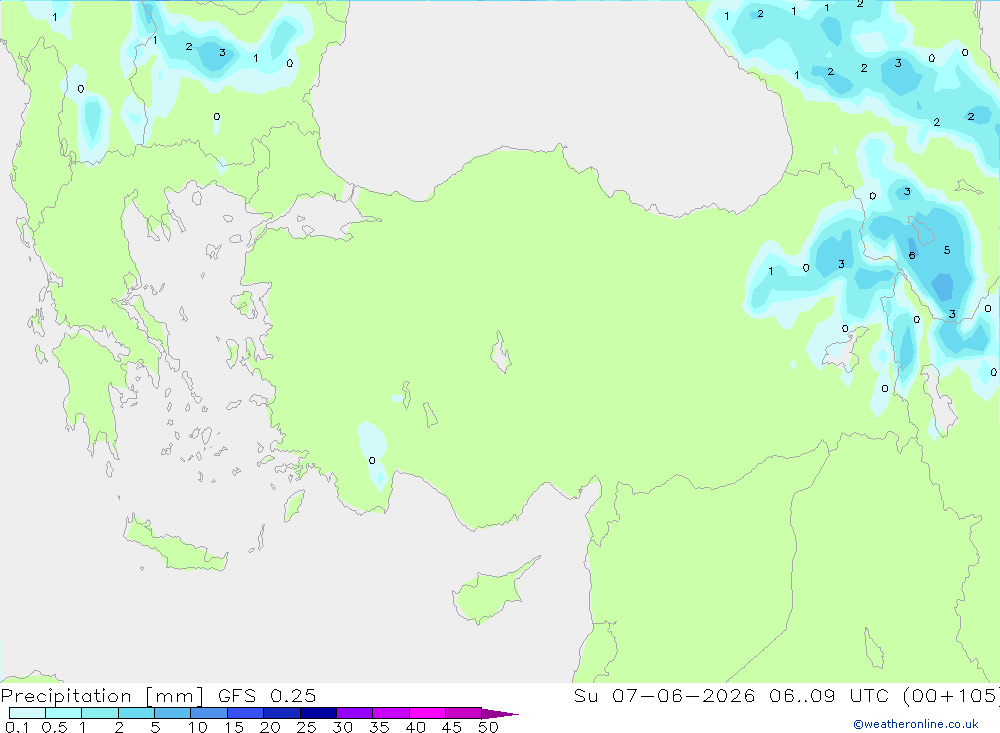The width and height of the screenshot is (1000, 733).
Task: Click the '35' legend scale label
Action: [379, 727]
